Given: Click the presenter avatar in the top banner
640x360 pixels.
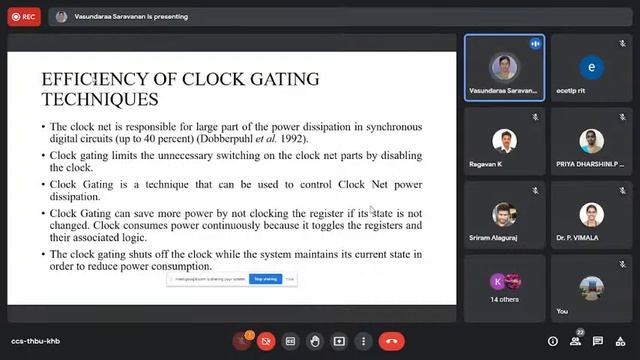Looking at the screenshot, I should click(62, 17).
